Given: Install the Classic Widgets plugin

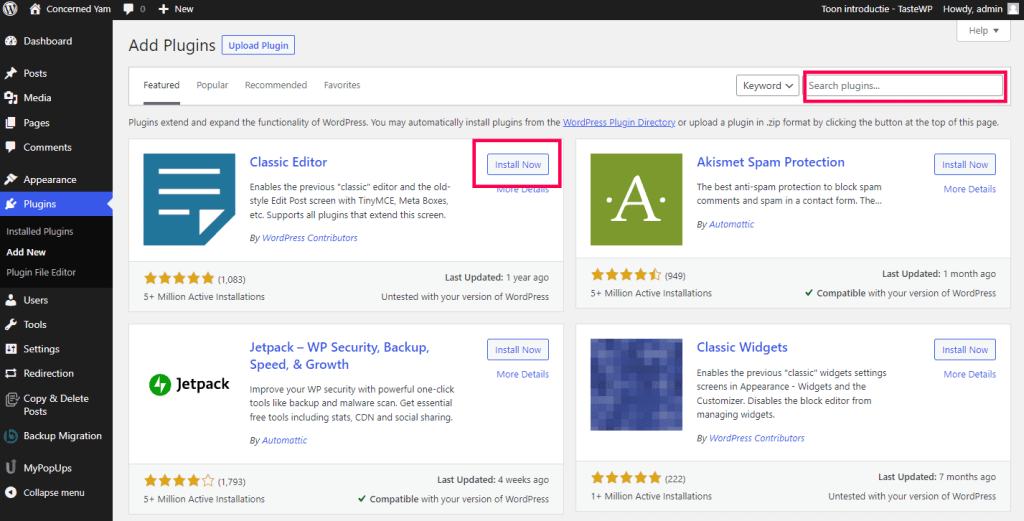Looking at the screenshot, I should [x=965, y=350].
